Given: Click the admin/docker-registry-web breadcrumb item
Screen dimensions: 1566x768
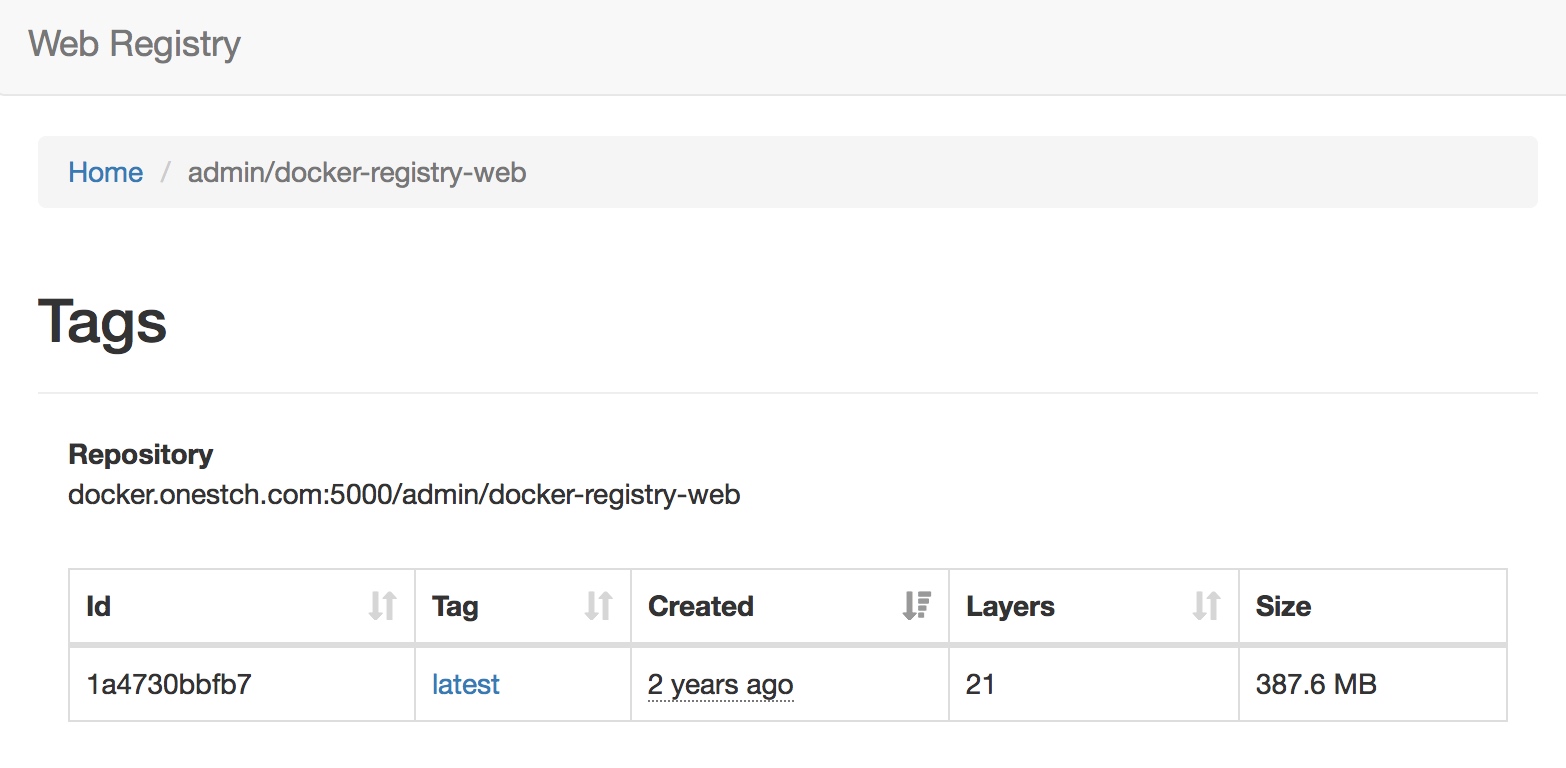Looking at the screenshot, I should coord(357,172).
